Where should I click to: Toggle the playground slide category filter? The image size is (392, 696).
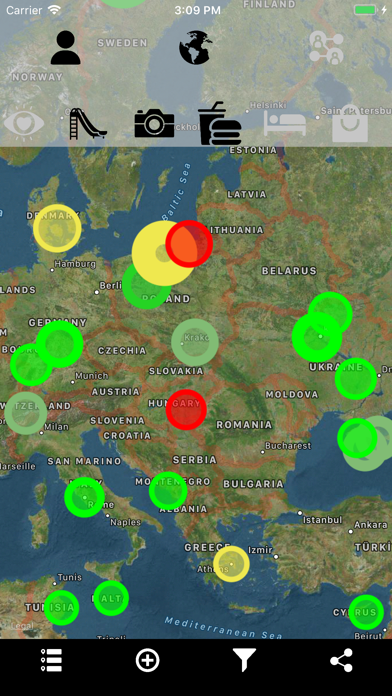click(x=87, y=124)
